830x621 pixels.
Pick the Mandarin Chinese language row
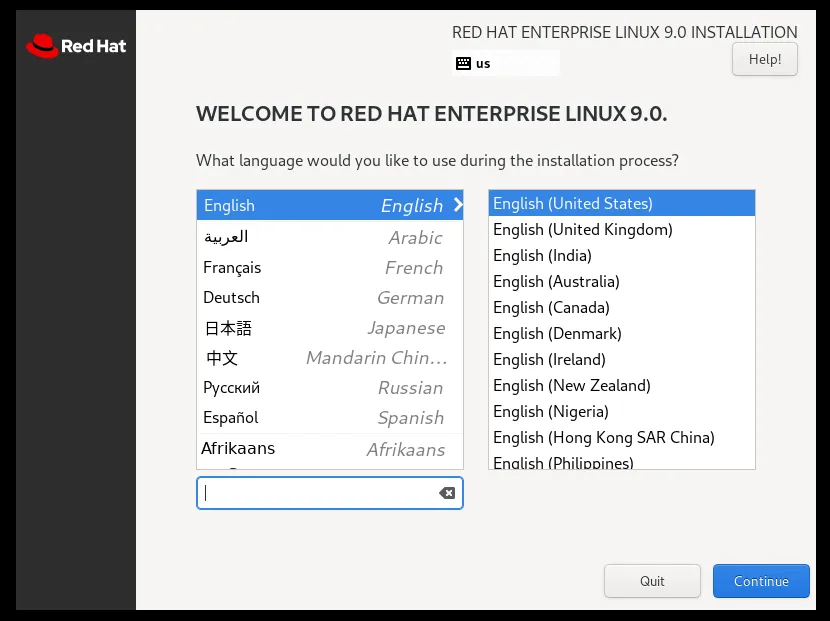click(x=330, y=358)
